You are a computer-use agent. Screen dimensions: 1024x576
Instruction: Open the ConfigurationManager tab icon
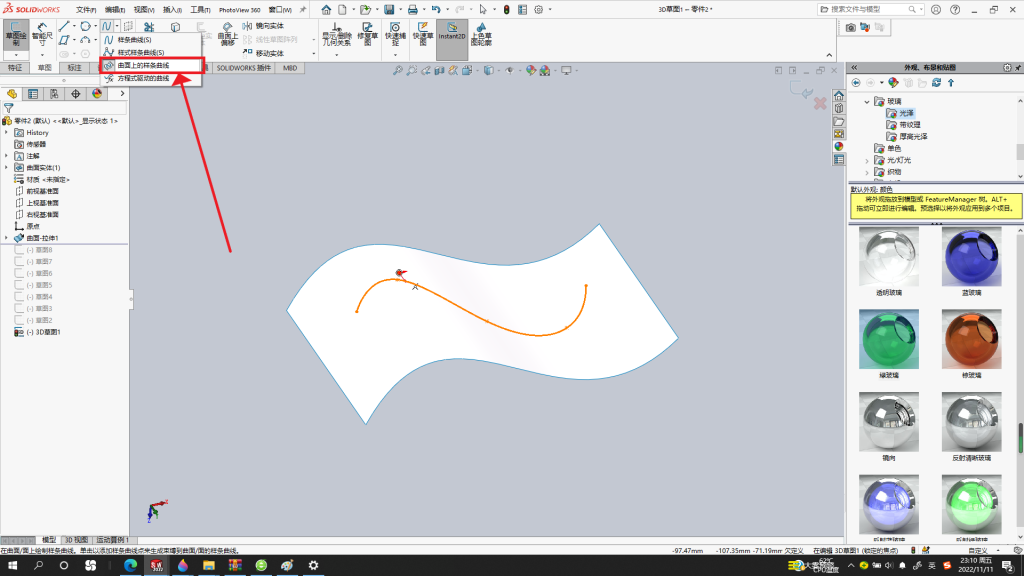click(x=54, y=94)
